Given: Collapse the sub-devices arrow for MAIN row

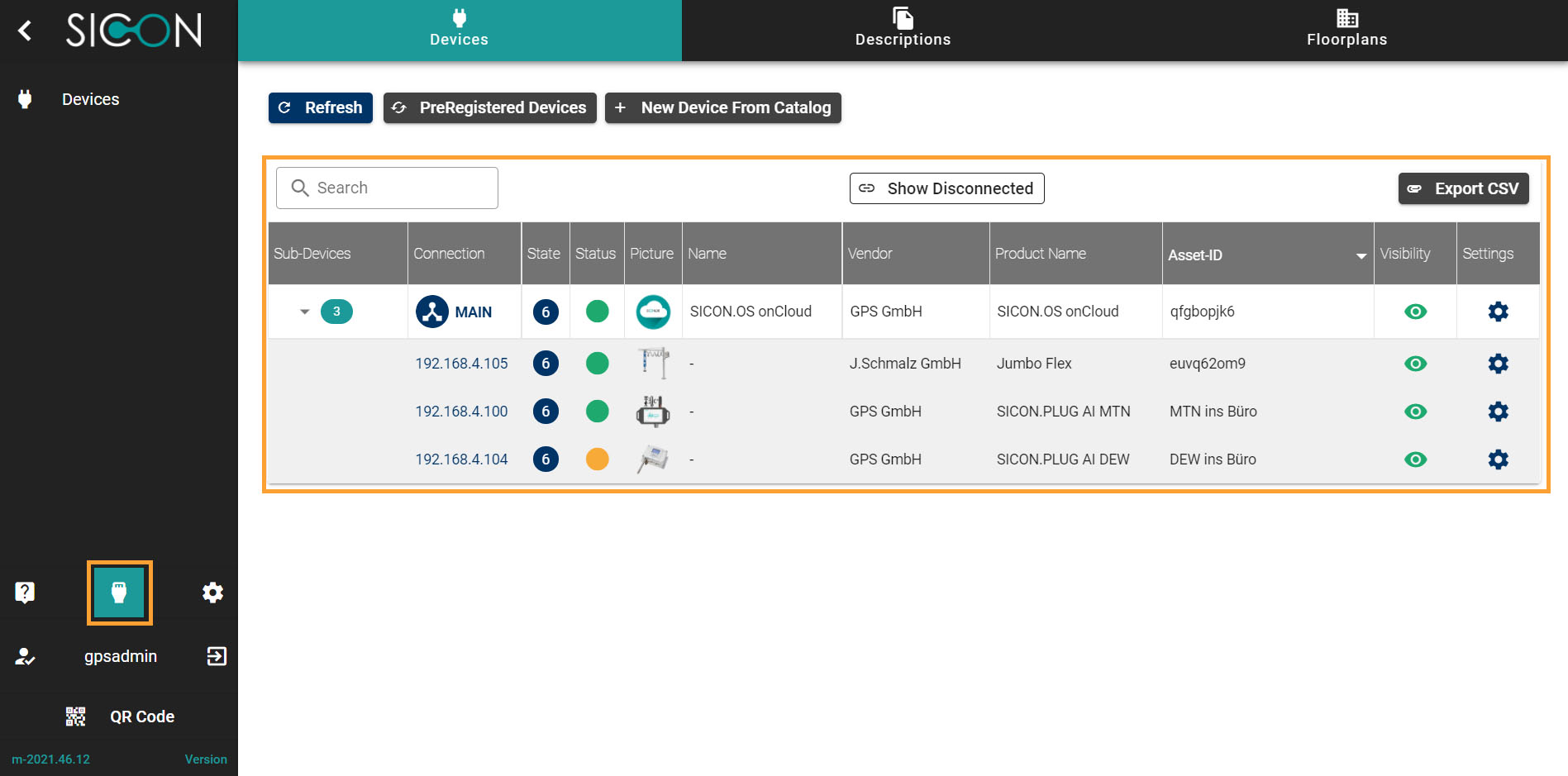Looking at the screenshot, I should [304, 312].
